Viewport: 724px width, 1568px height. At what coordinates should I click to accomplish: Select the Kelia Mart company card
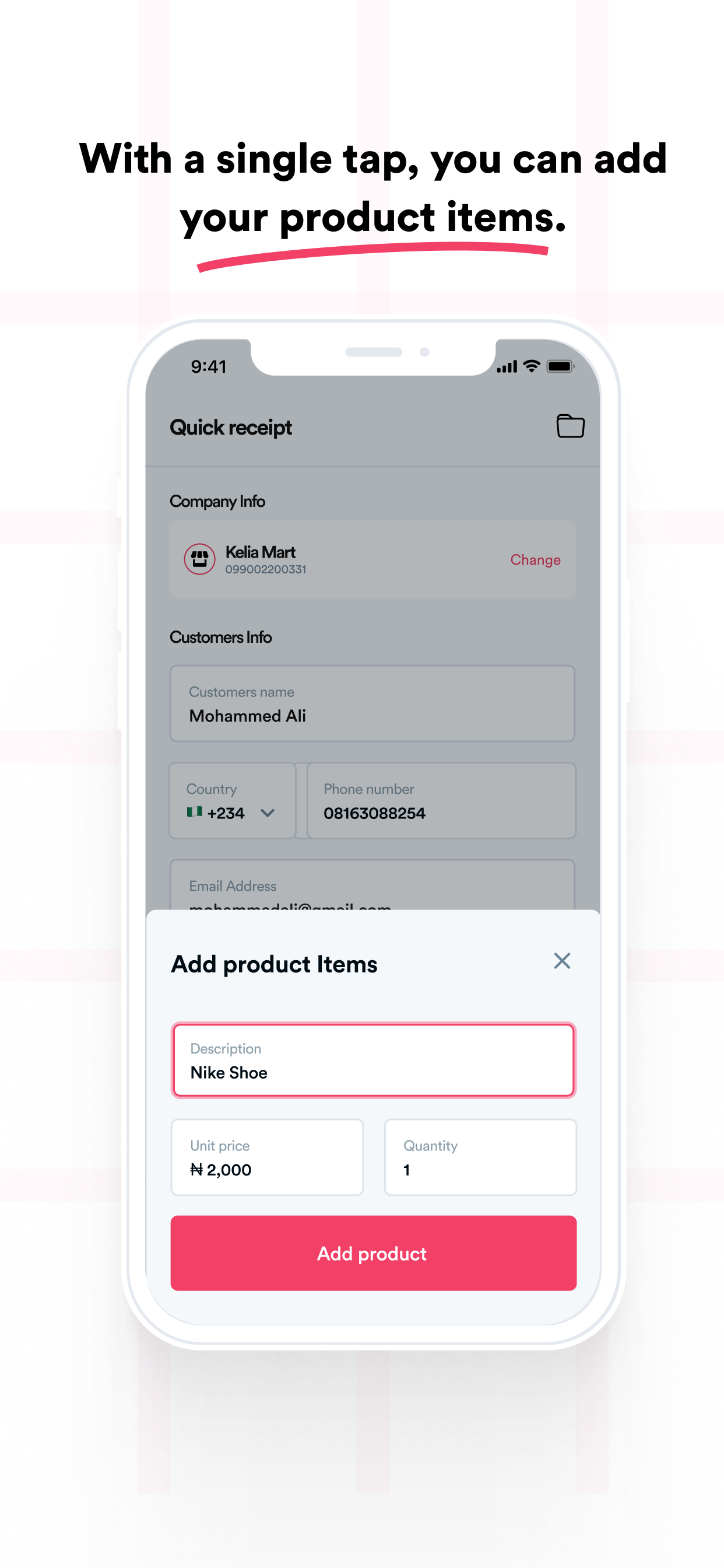[x=372, y=559]
